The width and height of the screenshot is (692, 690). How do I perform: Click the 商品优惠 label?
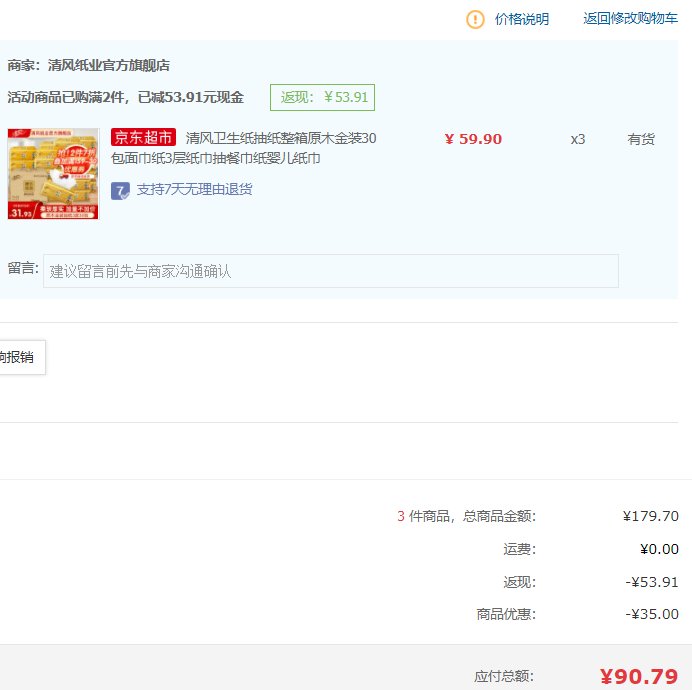(506, 615)
